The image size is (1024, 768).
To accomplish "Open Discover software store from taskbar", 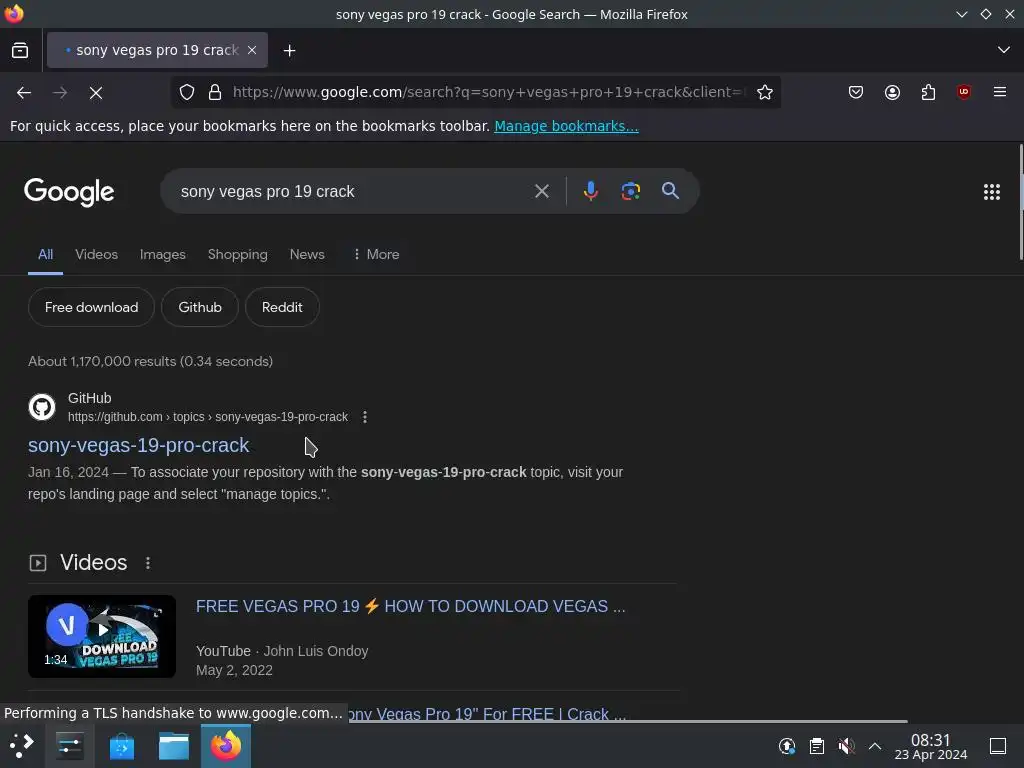I will [121, 745].
